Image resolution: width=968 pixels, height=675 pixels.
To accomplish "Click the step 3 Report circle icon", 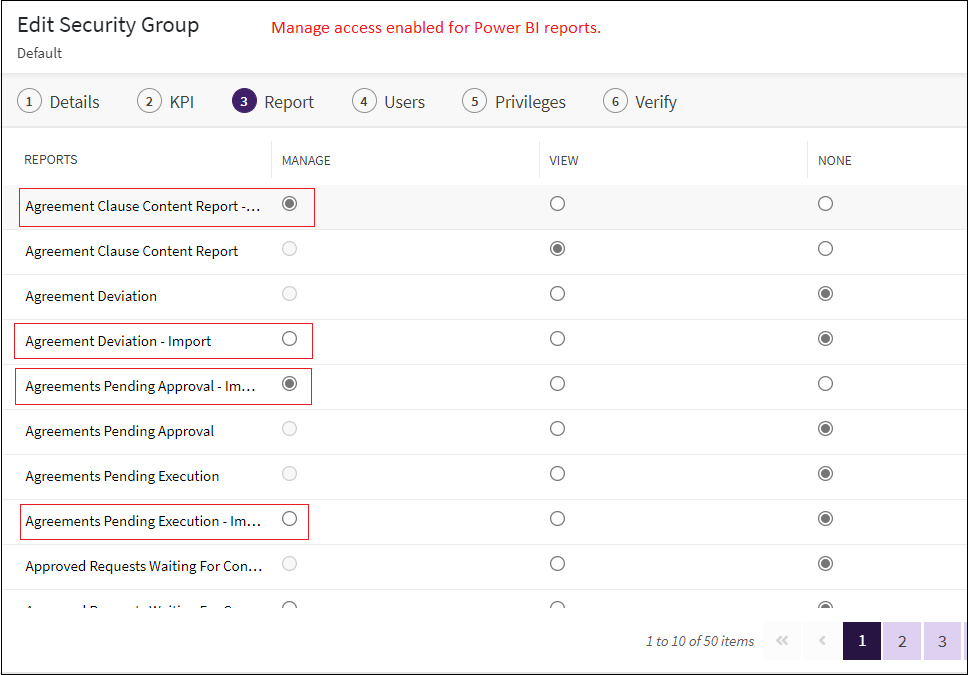I will 244,102.
